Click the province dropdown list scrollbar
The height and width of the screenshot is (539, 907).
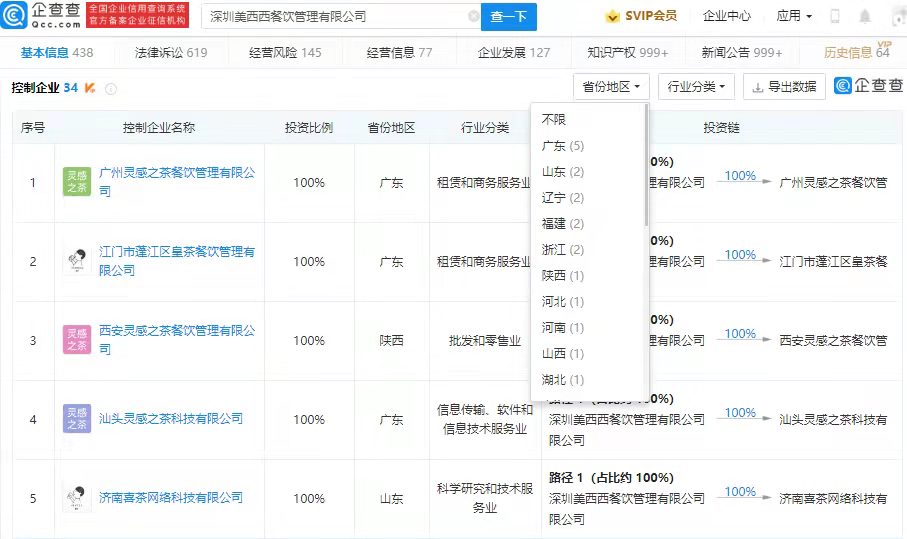(x=646, y=166)
